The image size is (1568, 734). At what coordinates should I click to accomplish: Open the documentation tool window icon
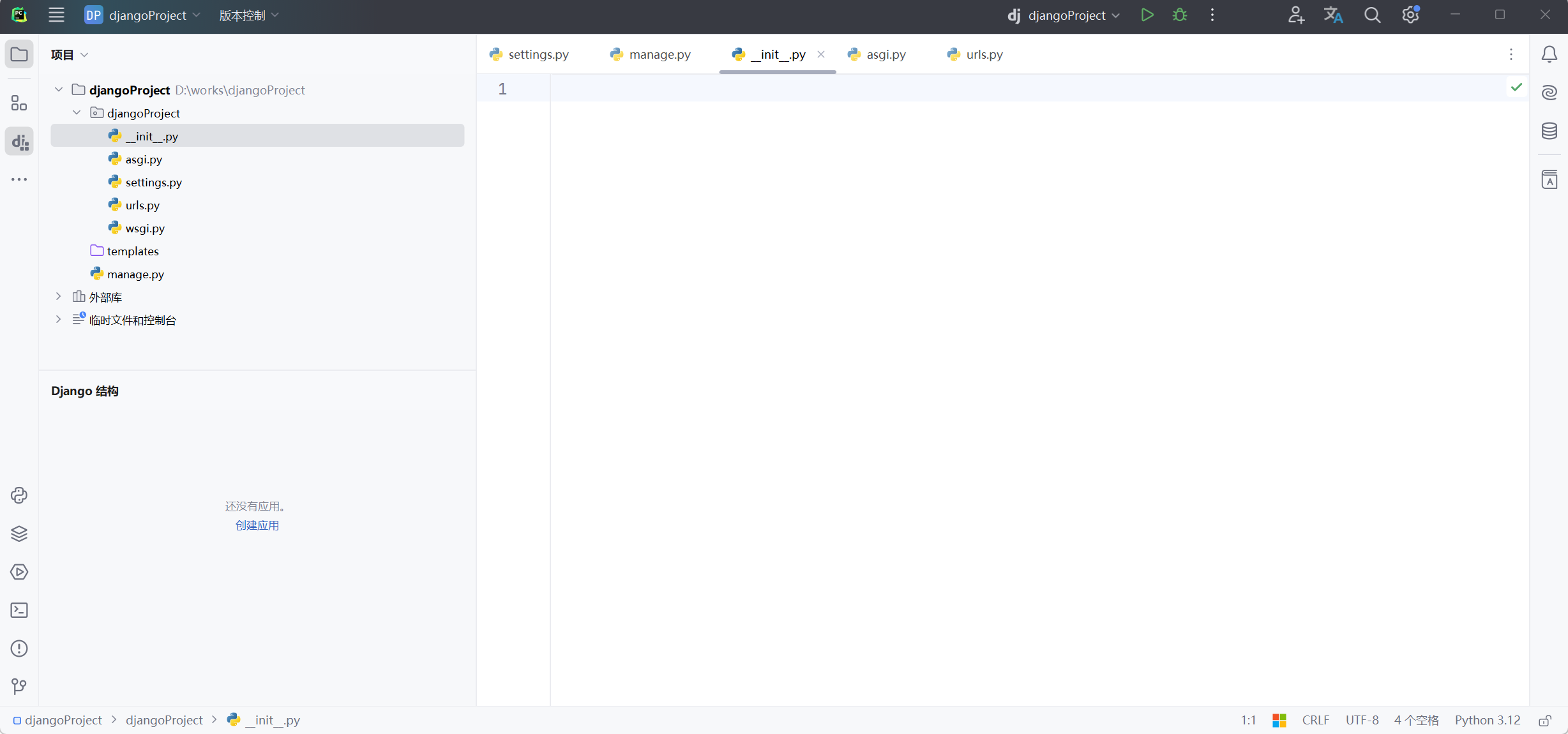[x=1549, y=179]
